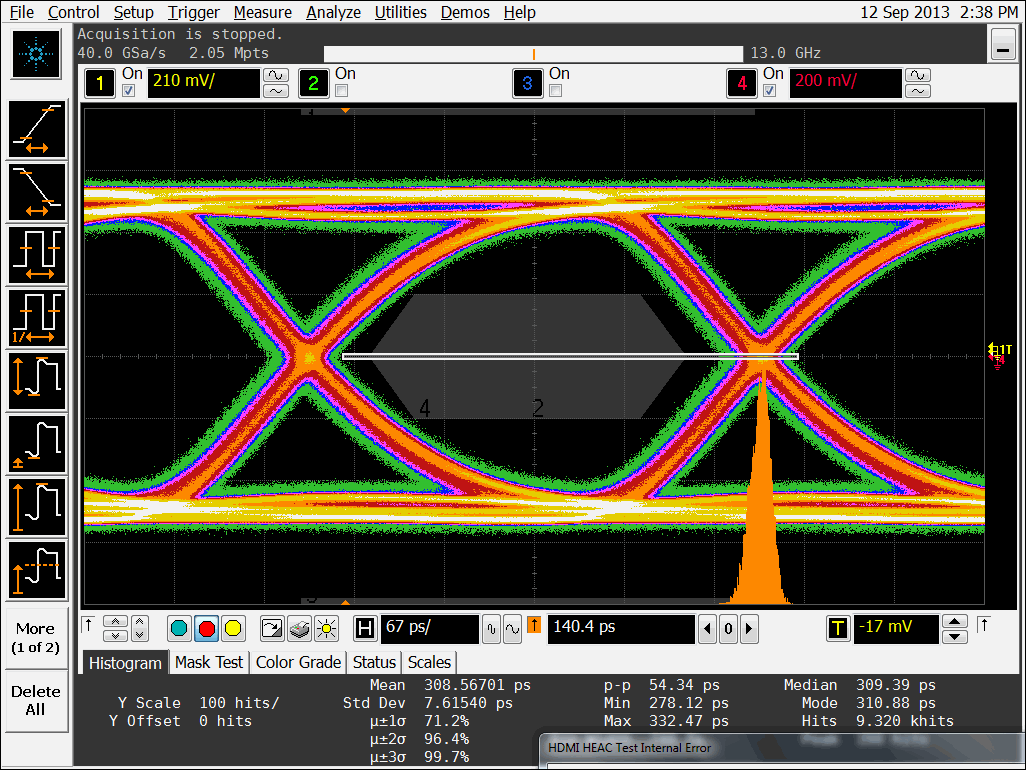Click the 67 ps/ horizontal scale field
1026x770 pixels.
point(429,628)
